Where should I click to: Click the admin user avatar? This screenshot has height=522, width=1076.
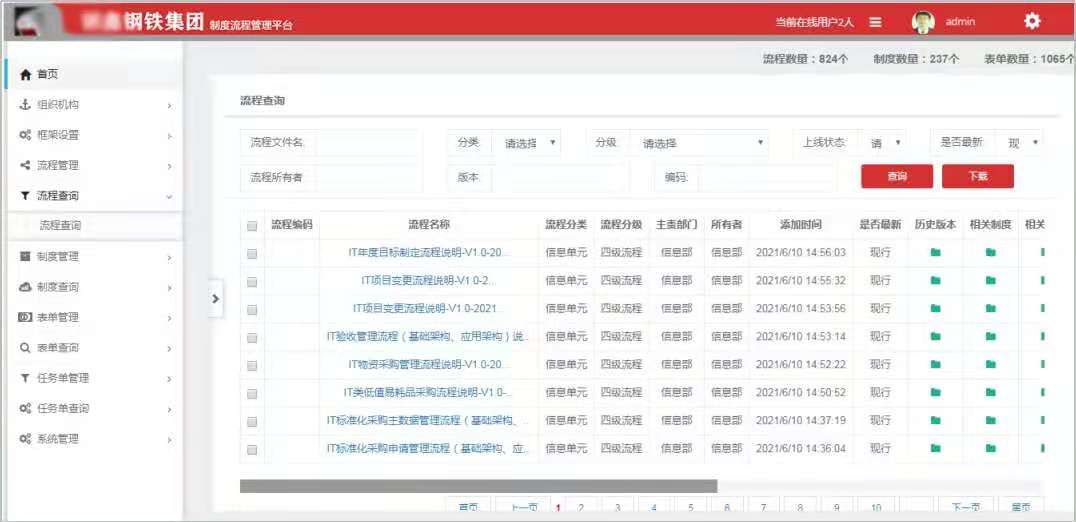coord(923,22)
